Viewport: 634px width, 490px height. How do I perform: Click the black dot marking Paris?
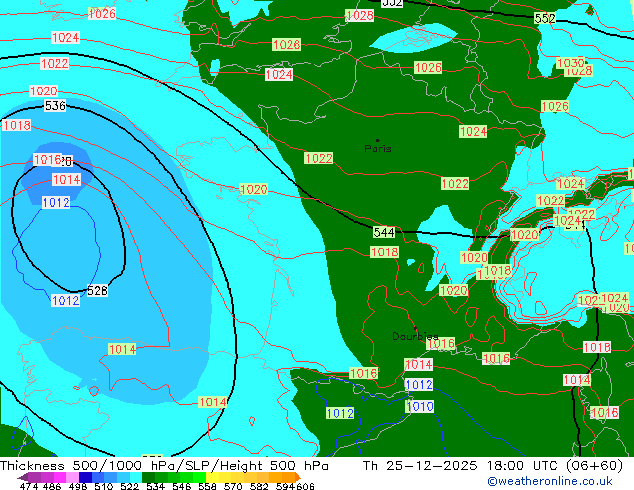[378, 140]
